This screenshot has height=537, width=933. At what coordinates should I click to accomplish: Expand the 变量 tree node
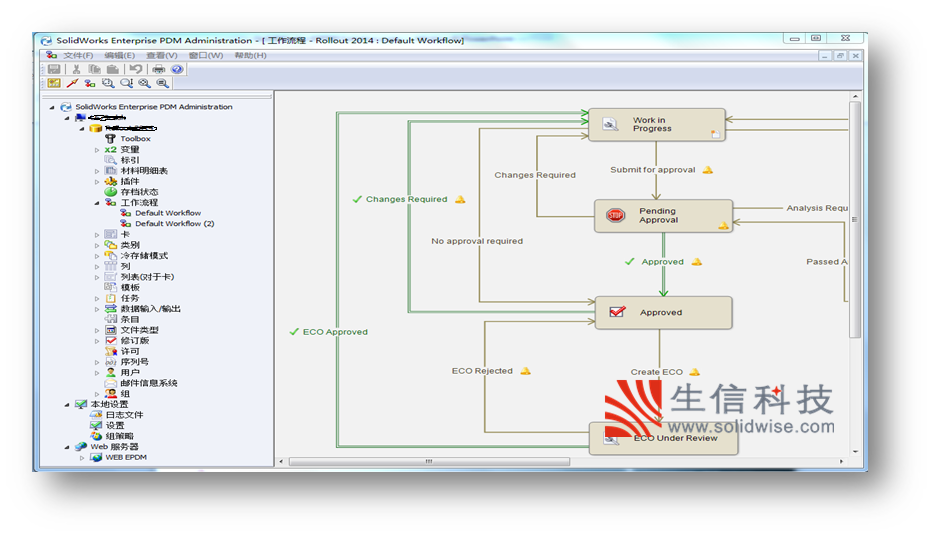[x=96, y=150]
